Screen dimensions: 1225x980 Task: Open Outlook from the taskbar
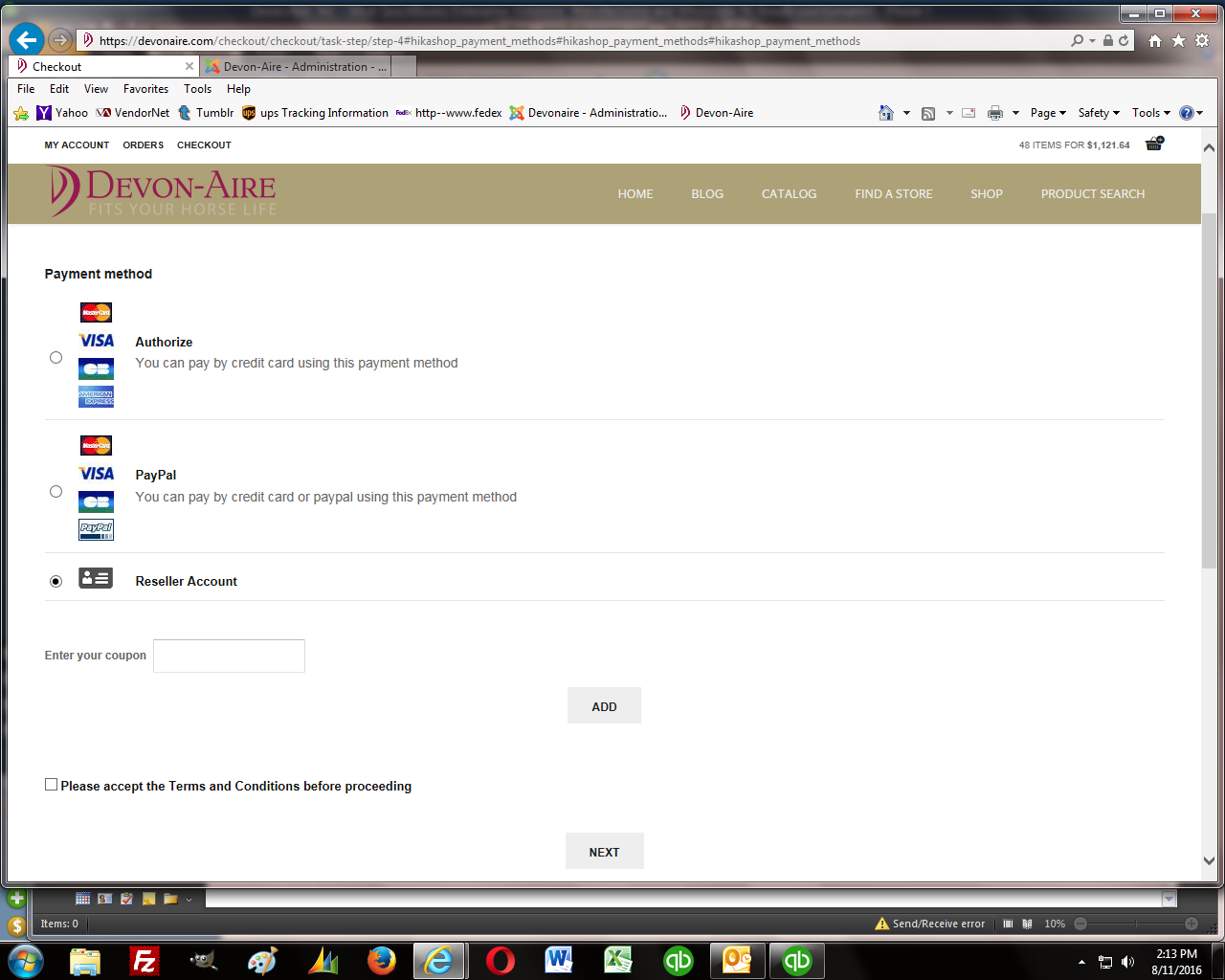737,960
